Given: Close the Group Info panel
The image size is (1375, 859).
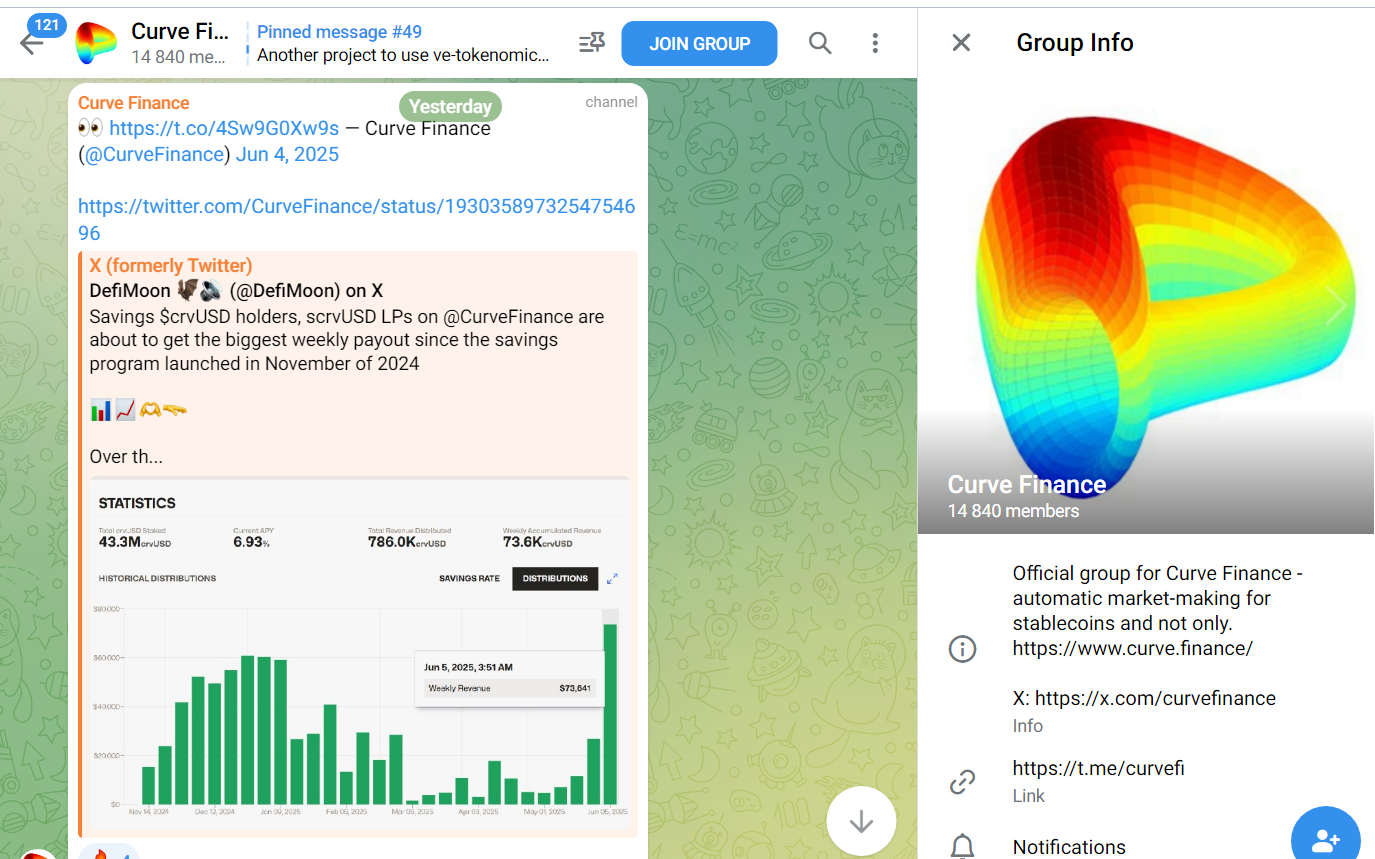Looking at the screenshot, I should coord(961,43).
